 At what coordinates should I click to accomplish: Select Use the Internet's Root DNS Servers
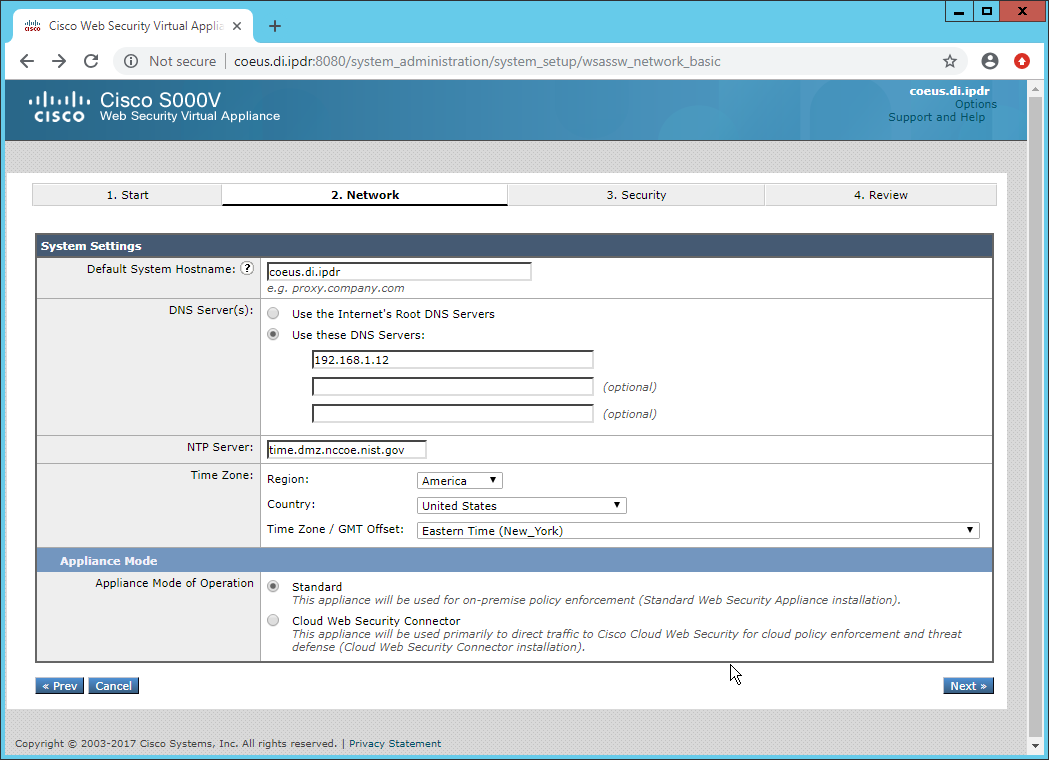[273, 313]
